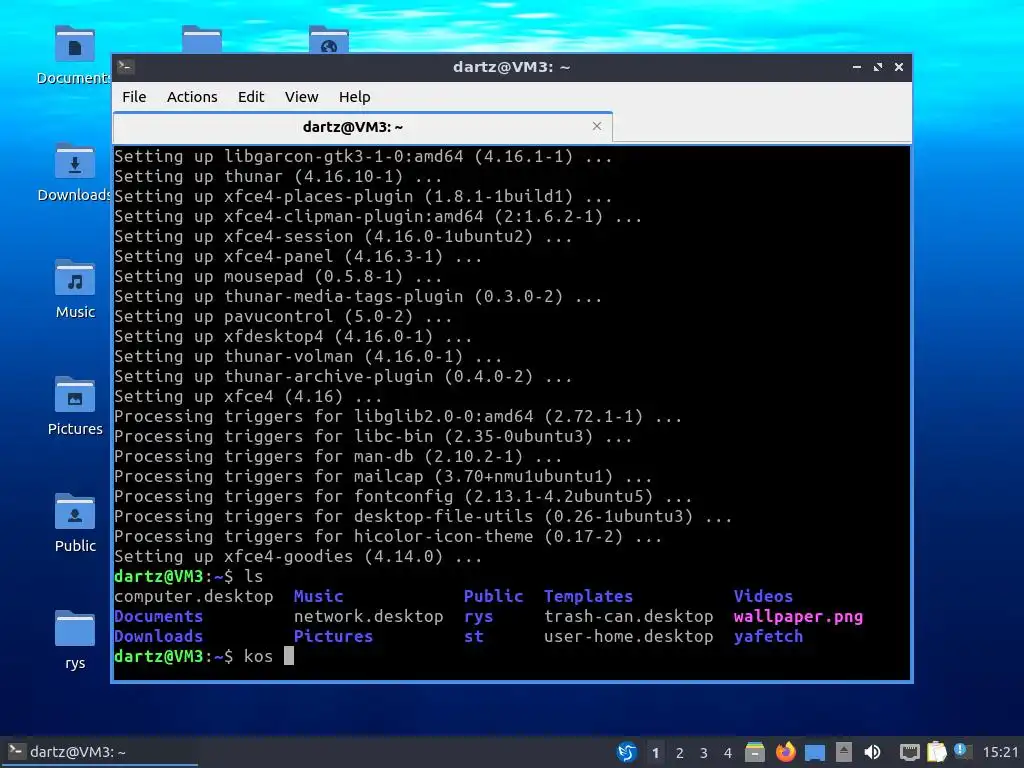This screenshot has height=768, width=1024.
Task: Click 'st' directory in ls output
Action: [x=473, y=636]
